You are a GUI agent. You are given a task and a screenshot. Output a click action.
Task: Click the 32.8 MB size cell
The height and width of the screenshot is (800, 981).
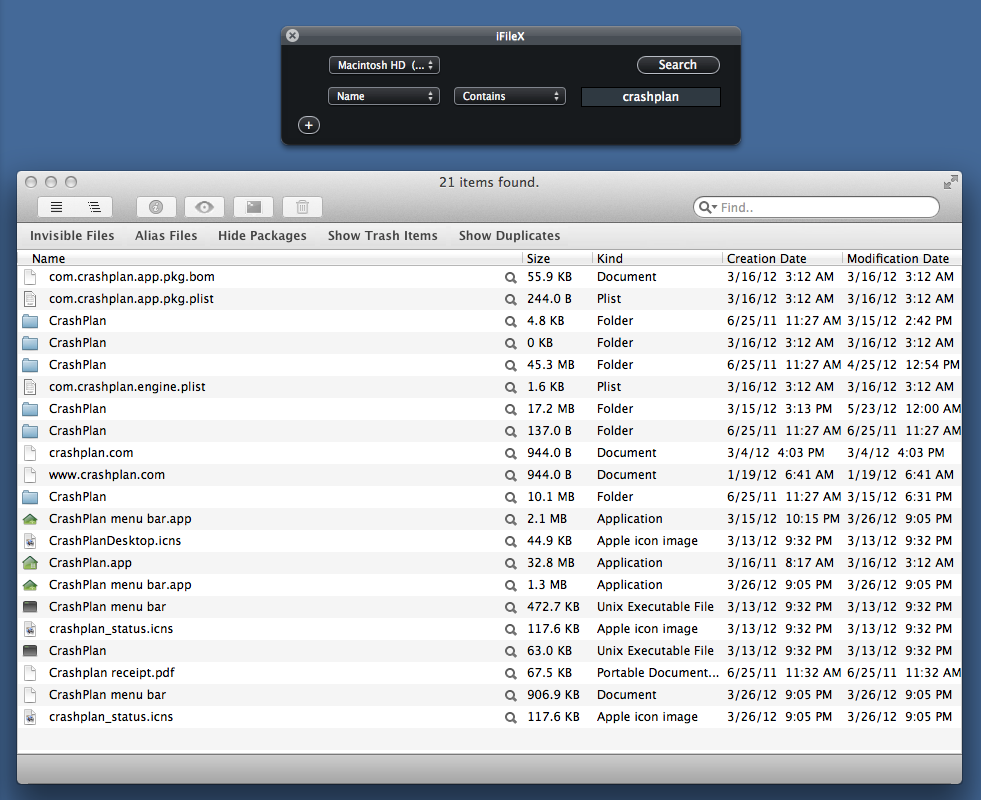click(551, 562)
